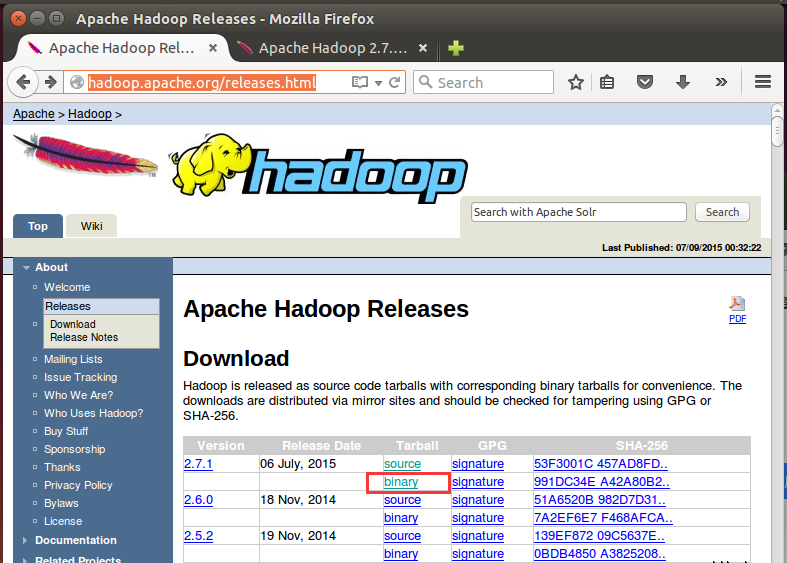Click the Hadoop elephant logo

(x=319, y=168)
